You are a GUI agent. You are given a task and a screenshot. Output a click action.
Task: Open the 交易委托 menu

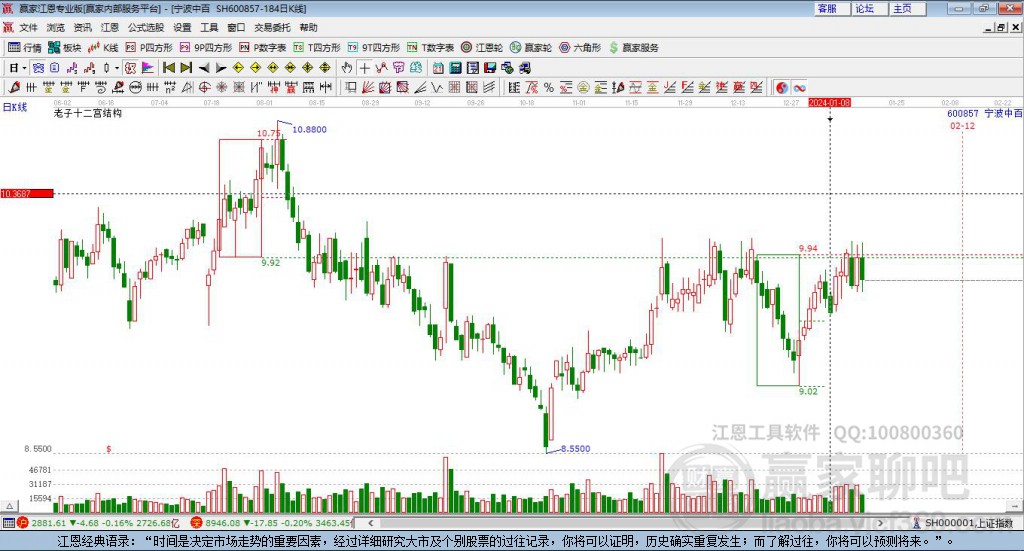pos(272,27)
